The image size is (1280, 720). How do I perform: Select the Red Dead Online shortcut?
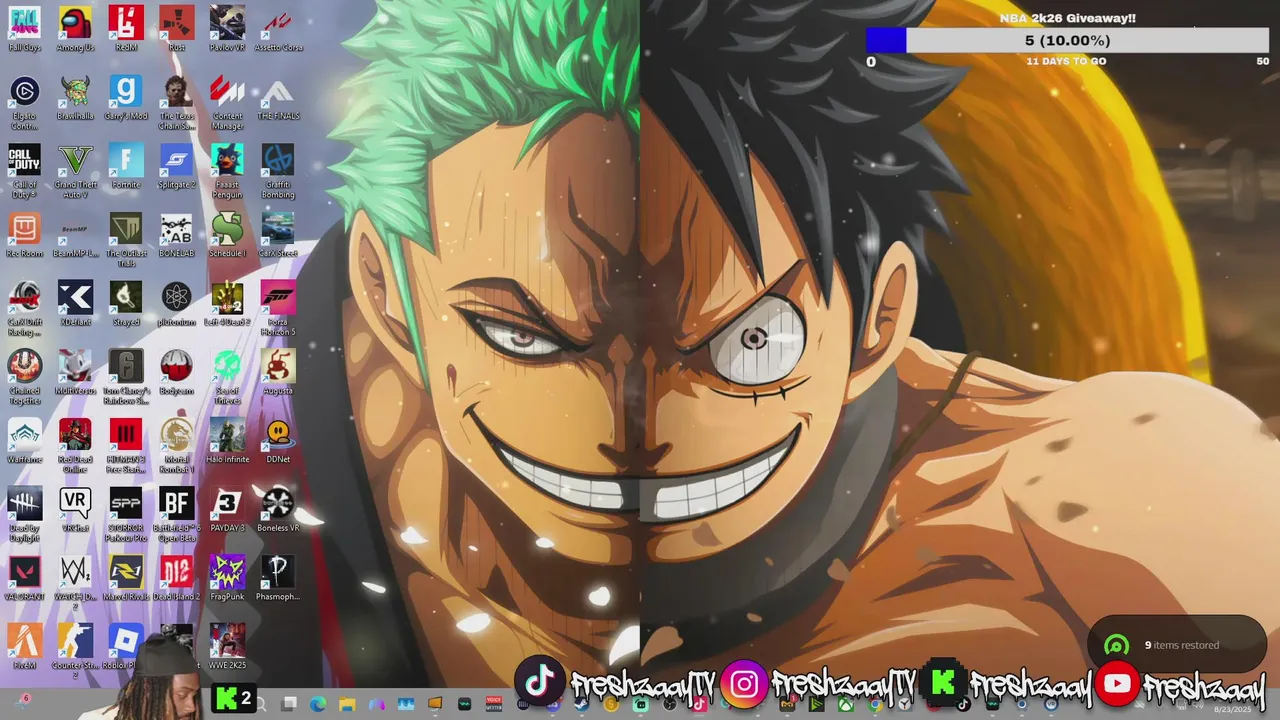(x=75, y=445)
